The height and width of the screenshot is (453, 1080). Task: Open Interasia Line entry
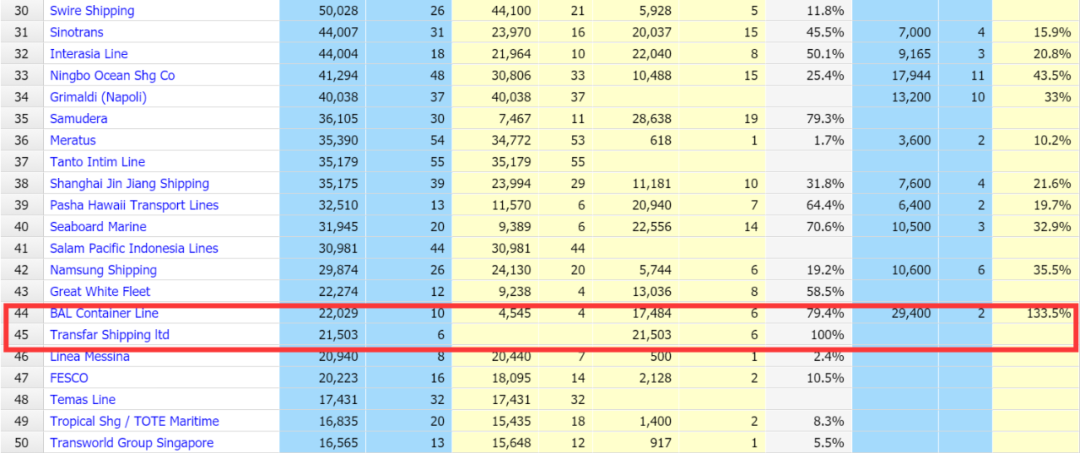pos(89,54)
